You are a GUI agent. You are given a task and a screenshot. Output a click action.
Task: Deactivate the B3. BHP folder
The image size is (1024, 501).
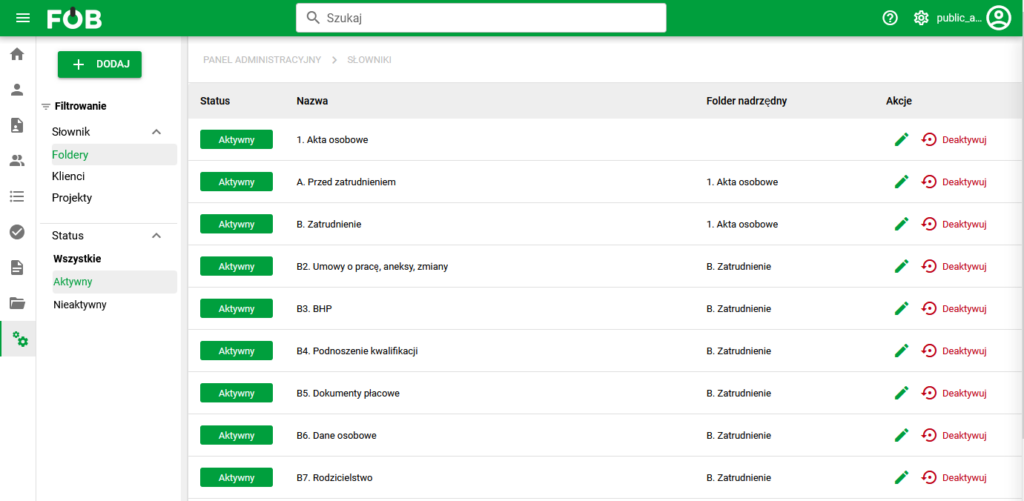pos(954,308)
